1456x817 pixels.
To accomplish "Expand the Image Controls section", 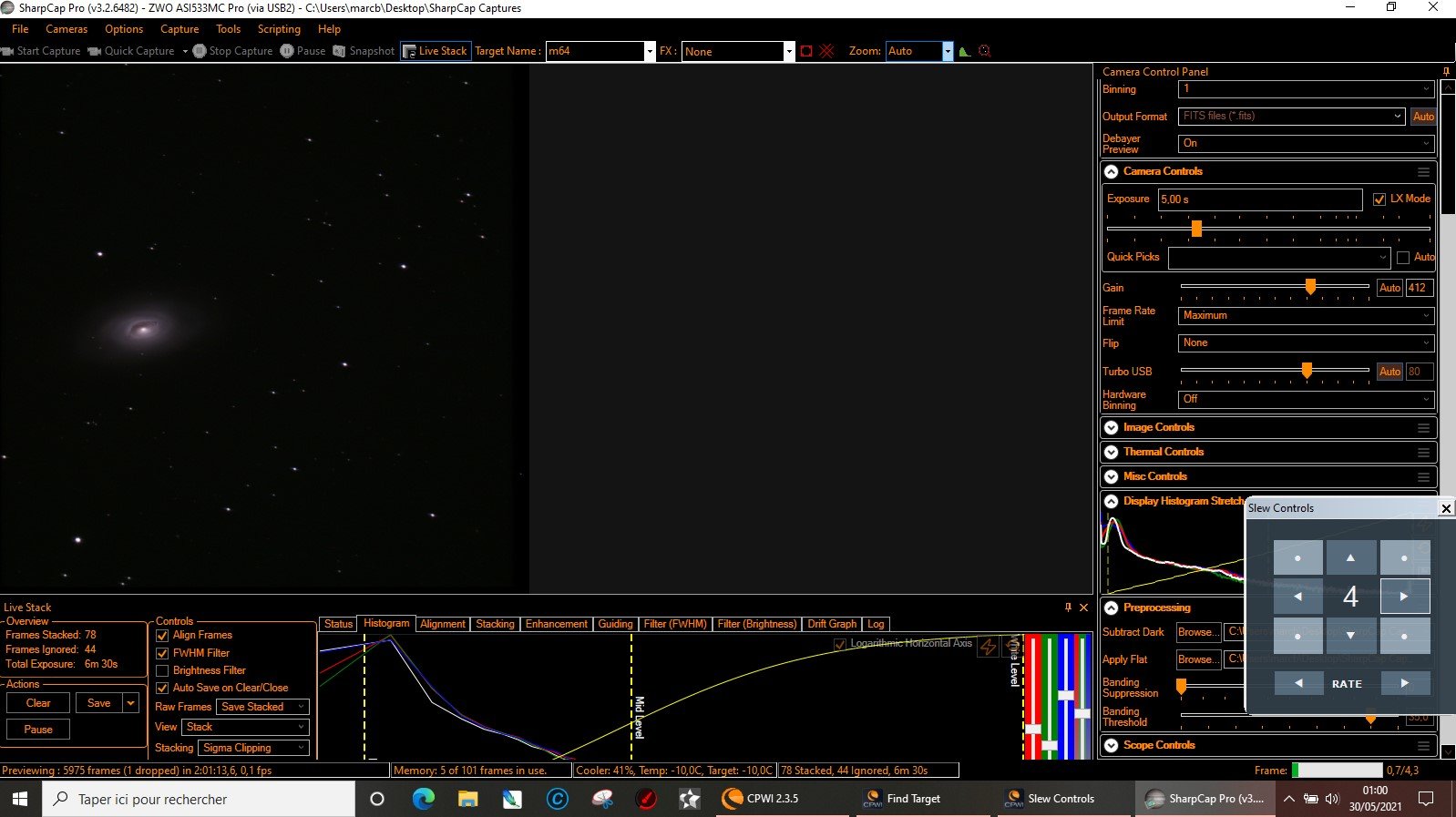I will pos(1111,427).
